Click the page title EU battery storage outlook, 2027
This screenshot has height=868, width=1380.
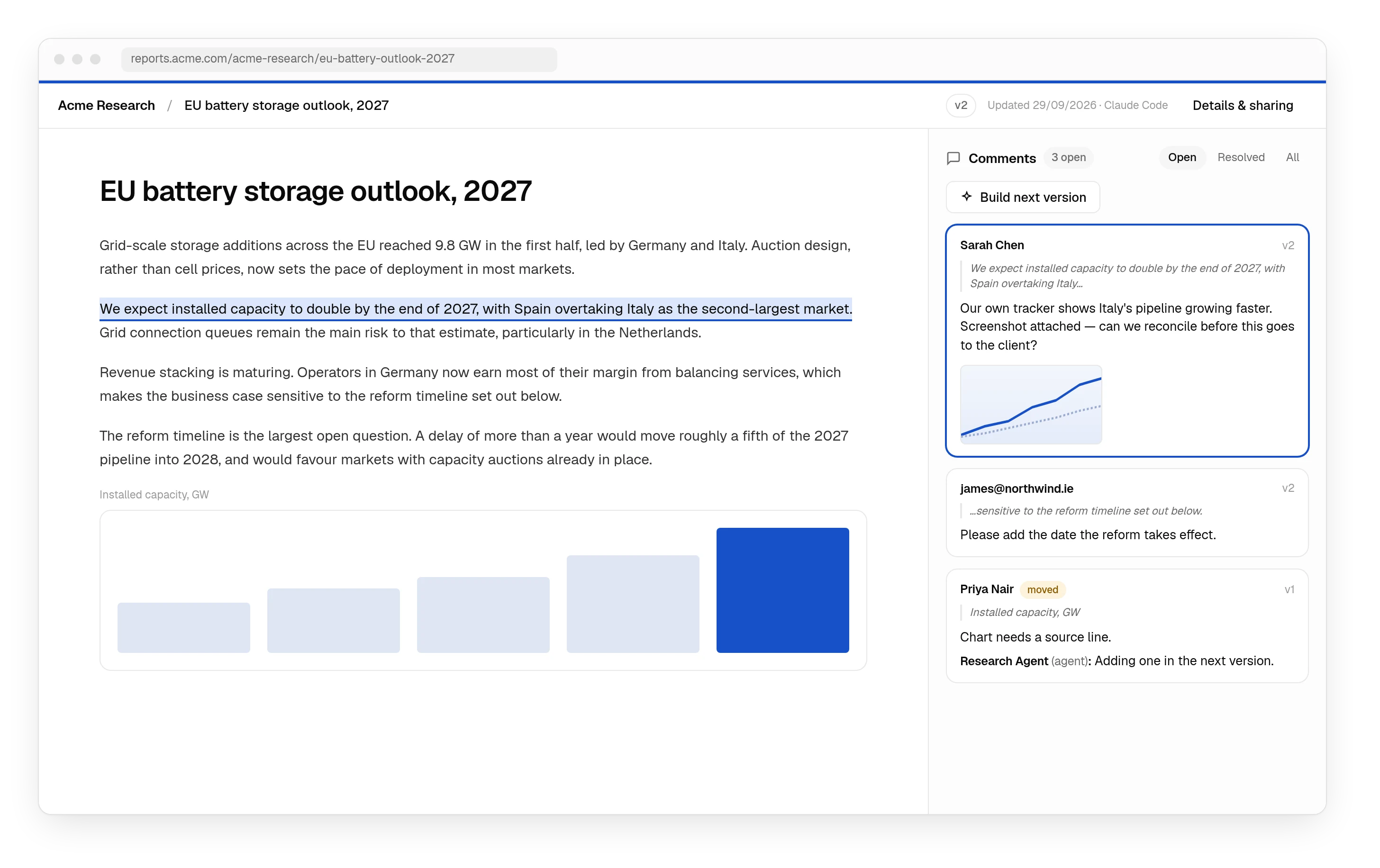[x=315, y=191]
